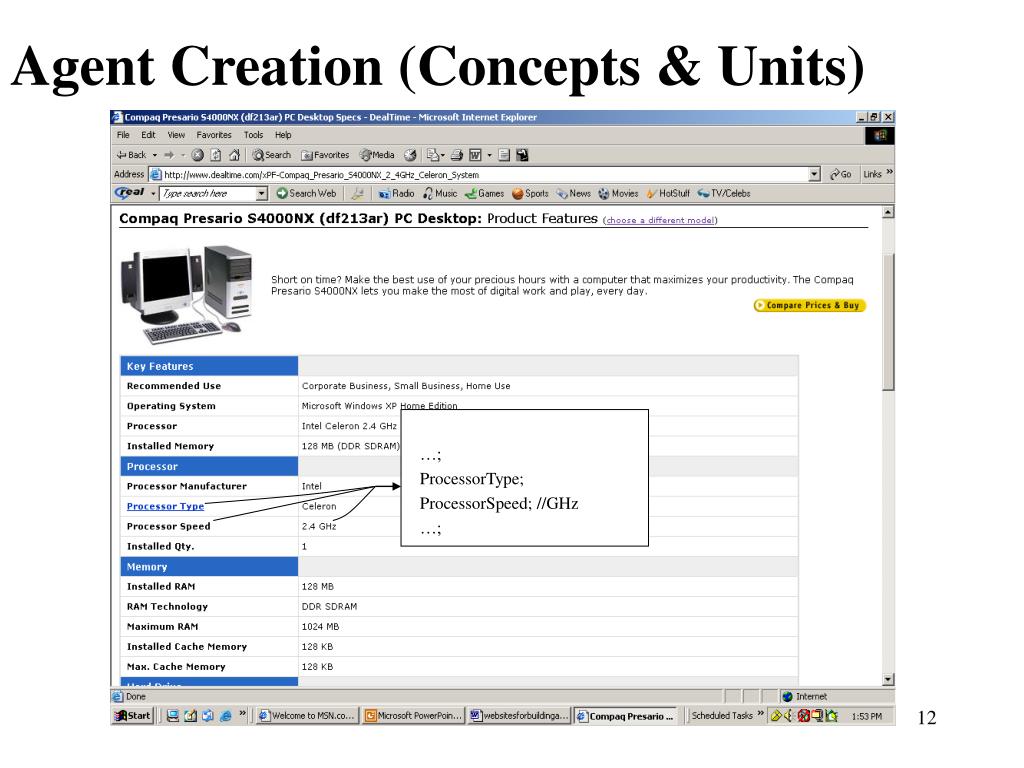Switch to Microsoft PowerPoint taskbar button
The width and height of the screenshot is (1024, 768).
[413, 716]
